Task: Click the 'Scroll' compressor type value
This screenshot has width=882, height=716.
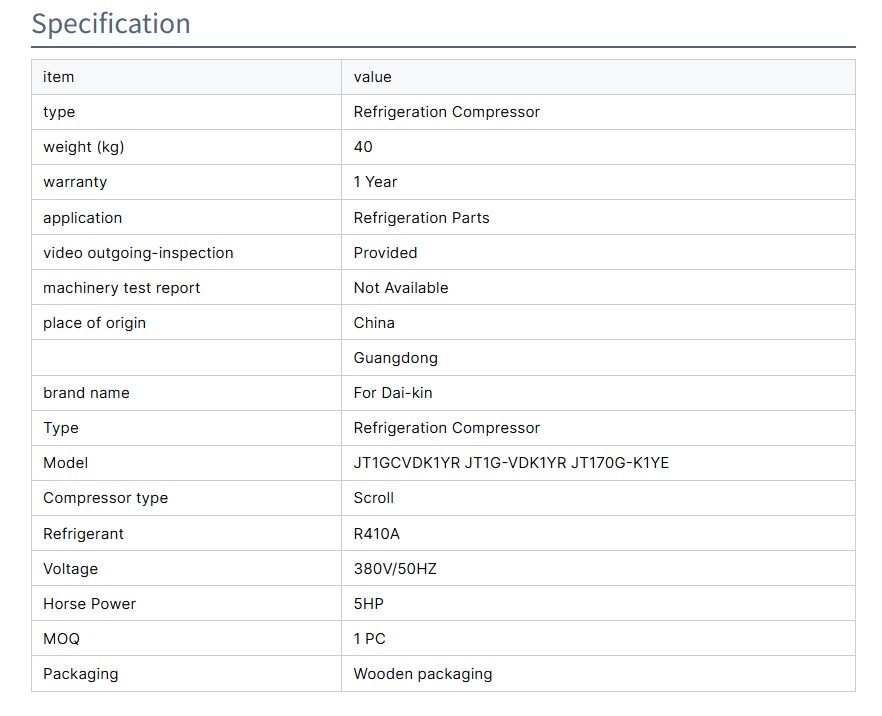Action: (373, 498)
